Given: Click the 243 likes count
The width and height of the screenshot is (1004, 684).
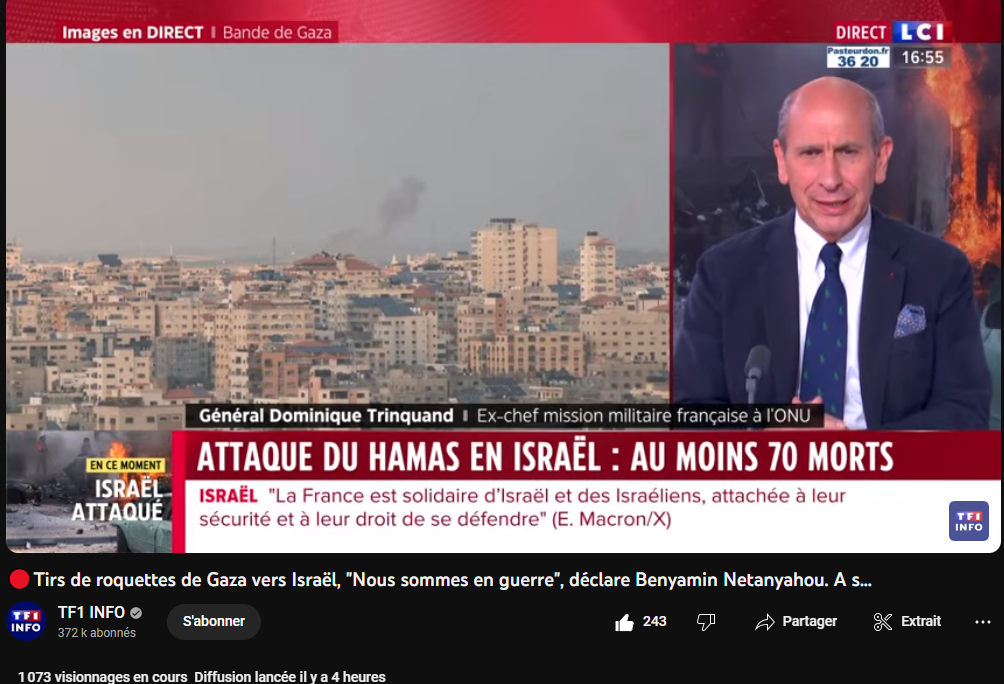Looking at the screenshot, I should coord(654,622).
